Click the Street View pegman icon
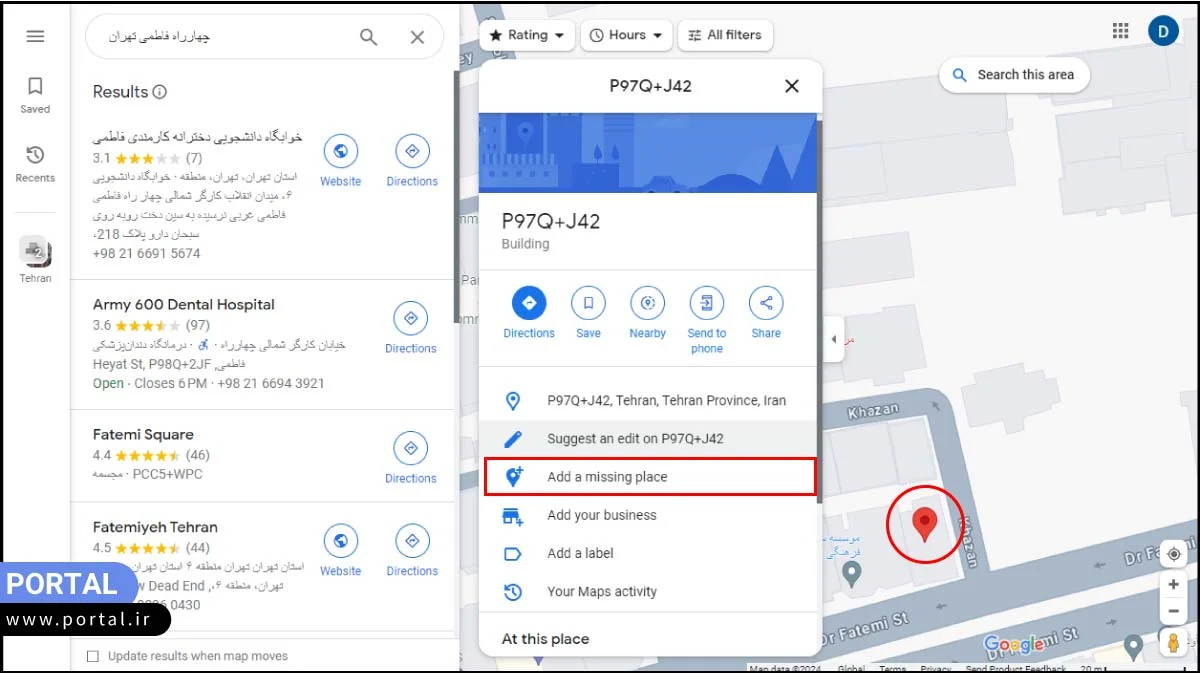The width and height of the screenshot is (1200, 673). click(1172, 641)
